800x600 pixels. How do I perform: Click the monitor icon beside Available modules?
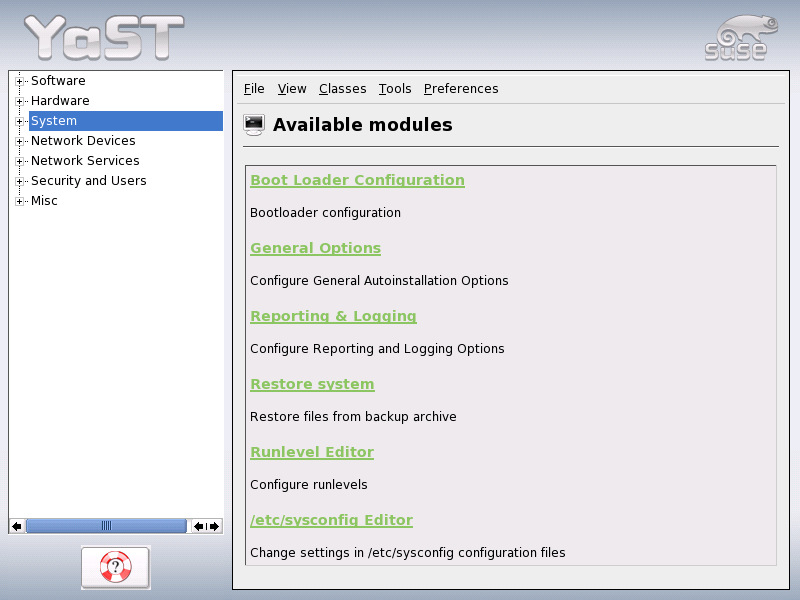(253, 125)
